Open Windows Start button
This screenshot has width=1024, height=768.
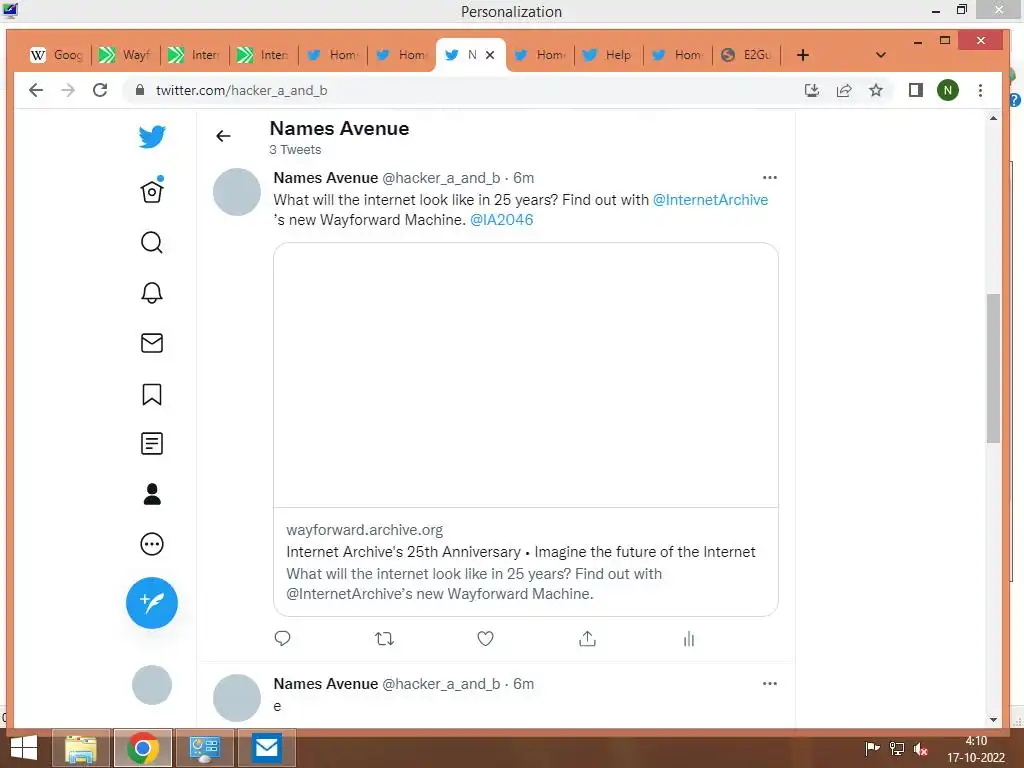click(24, 748)
